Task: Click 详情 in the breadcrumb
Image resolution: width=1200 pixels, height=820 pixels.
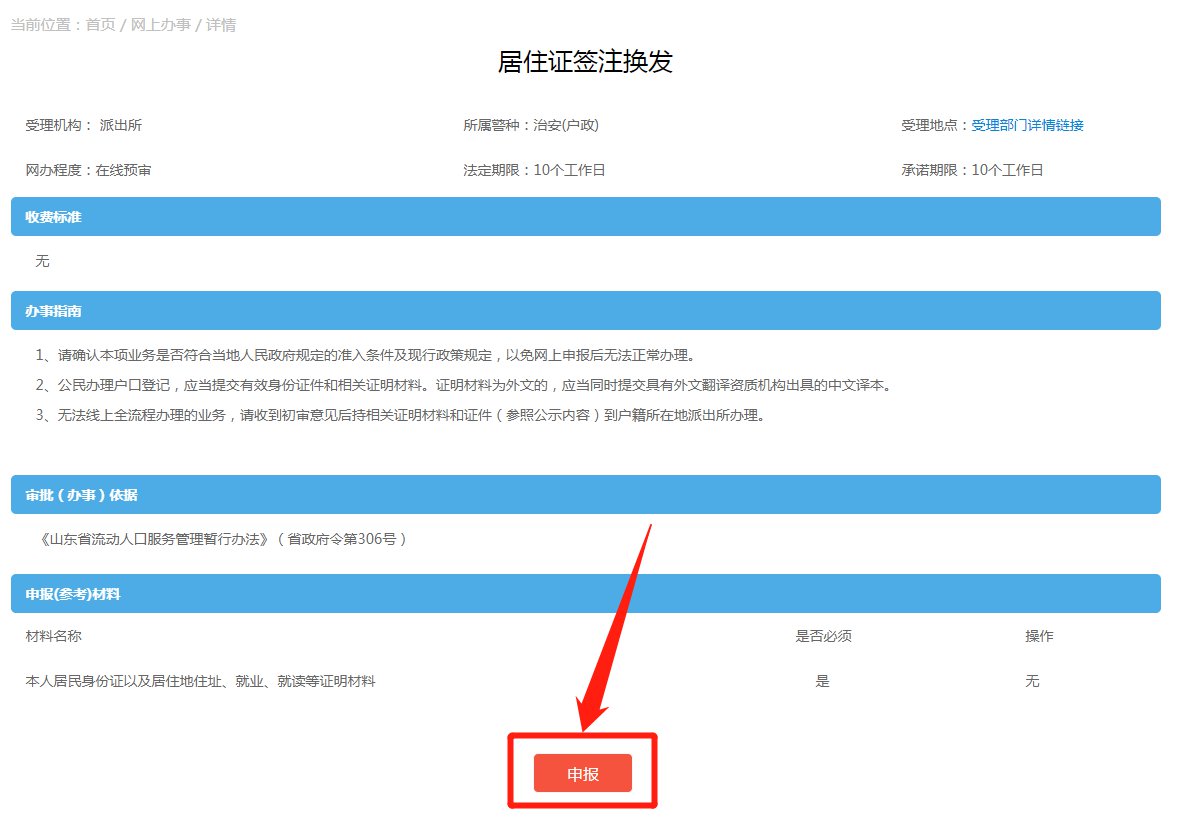Action: [221, 25]
